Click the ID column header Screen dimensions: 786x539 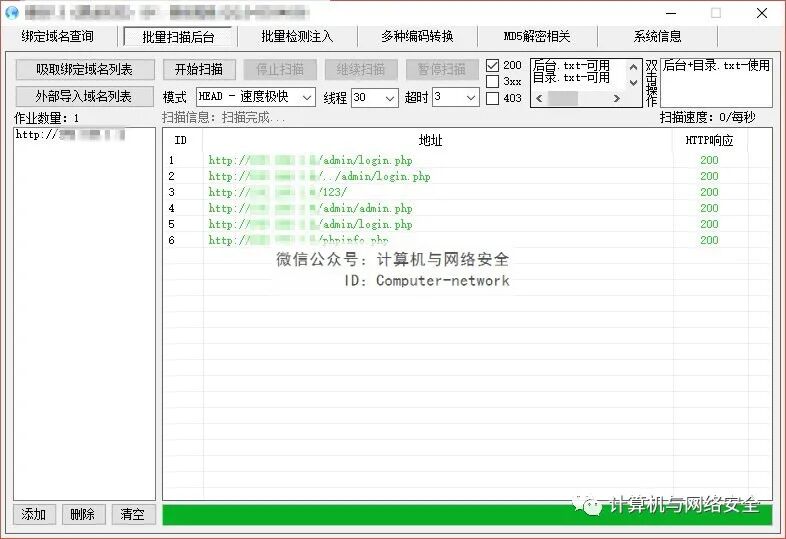coord(180,140)
